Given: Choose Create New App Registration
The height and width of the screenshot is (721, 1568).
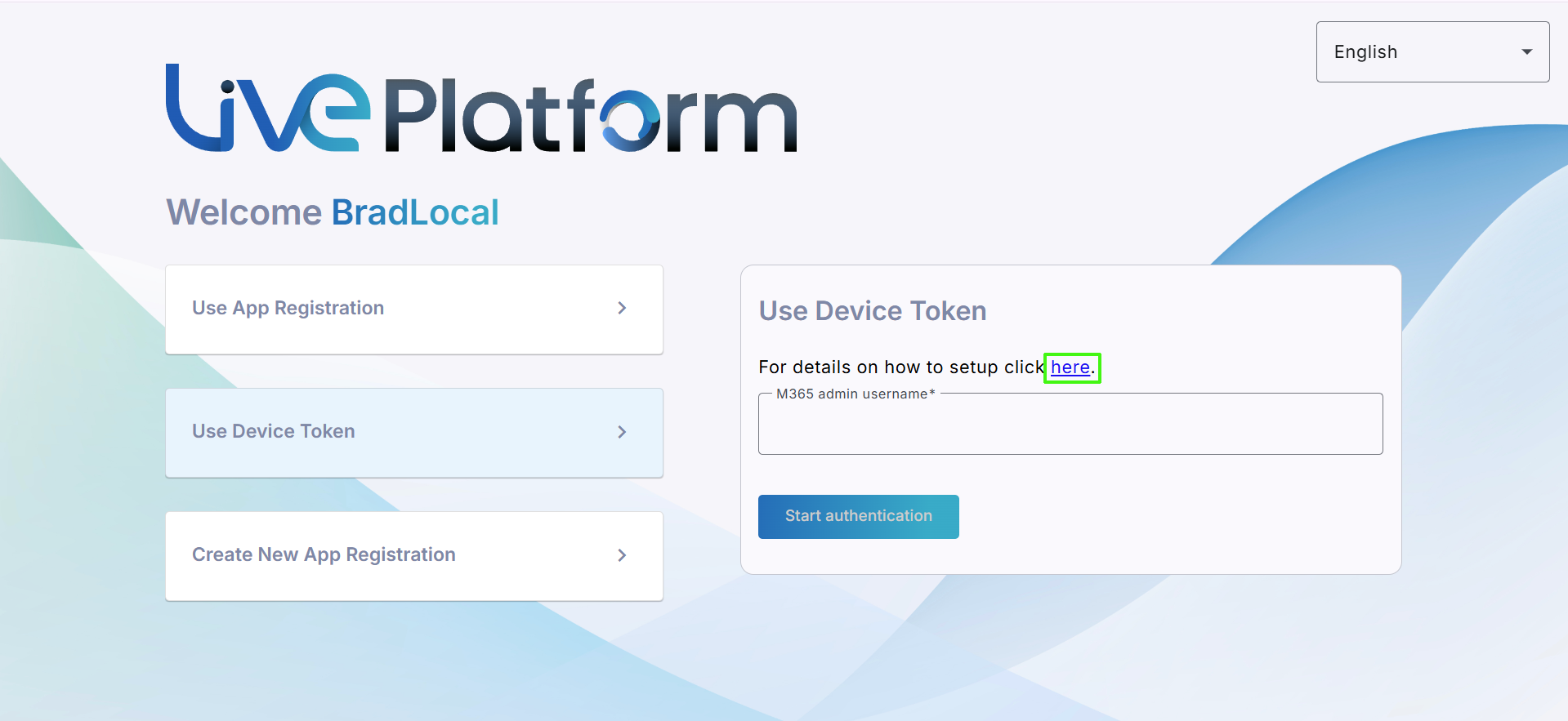Looking at the screenshot, I should pos(413,555).
